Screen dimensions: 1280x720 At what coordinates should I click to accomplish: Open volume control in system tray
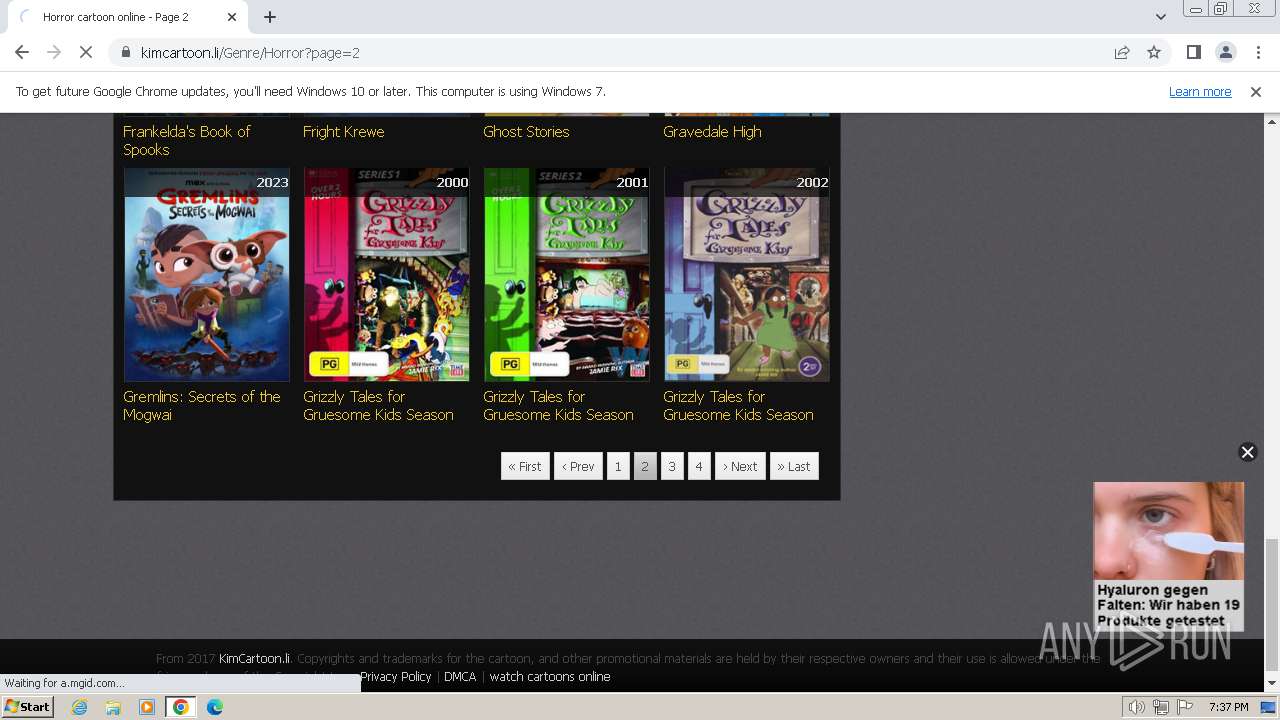point(1137,707)
